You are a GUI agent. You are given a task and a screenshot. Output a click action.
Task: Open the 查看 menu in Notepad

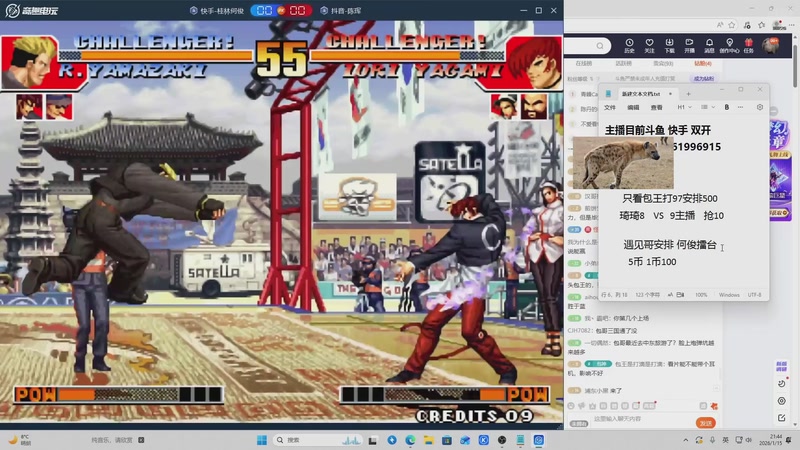point(657,108)
